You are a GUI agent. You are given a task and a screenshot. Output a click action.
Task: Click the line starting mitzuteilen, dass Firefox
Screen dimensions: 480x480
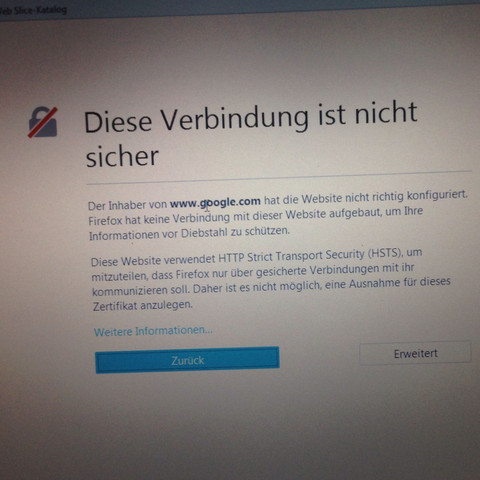pos(253,272)
